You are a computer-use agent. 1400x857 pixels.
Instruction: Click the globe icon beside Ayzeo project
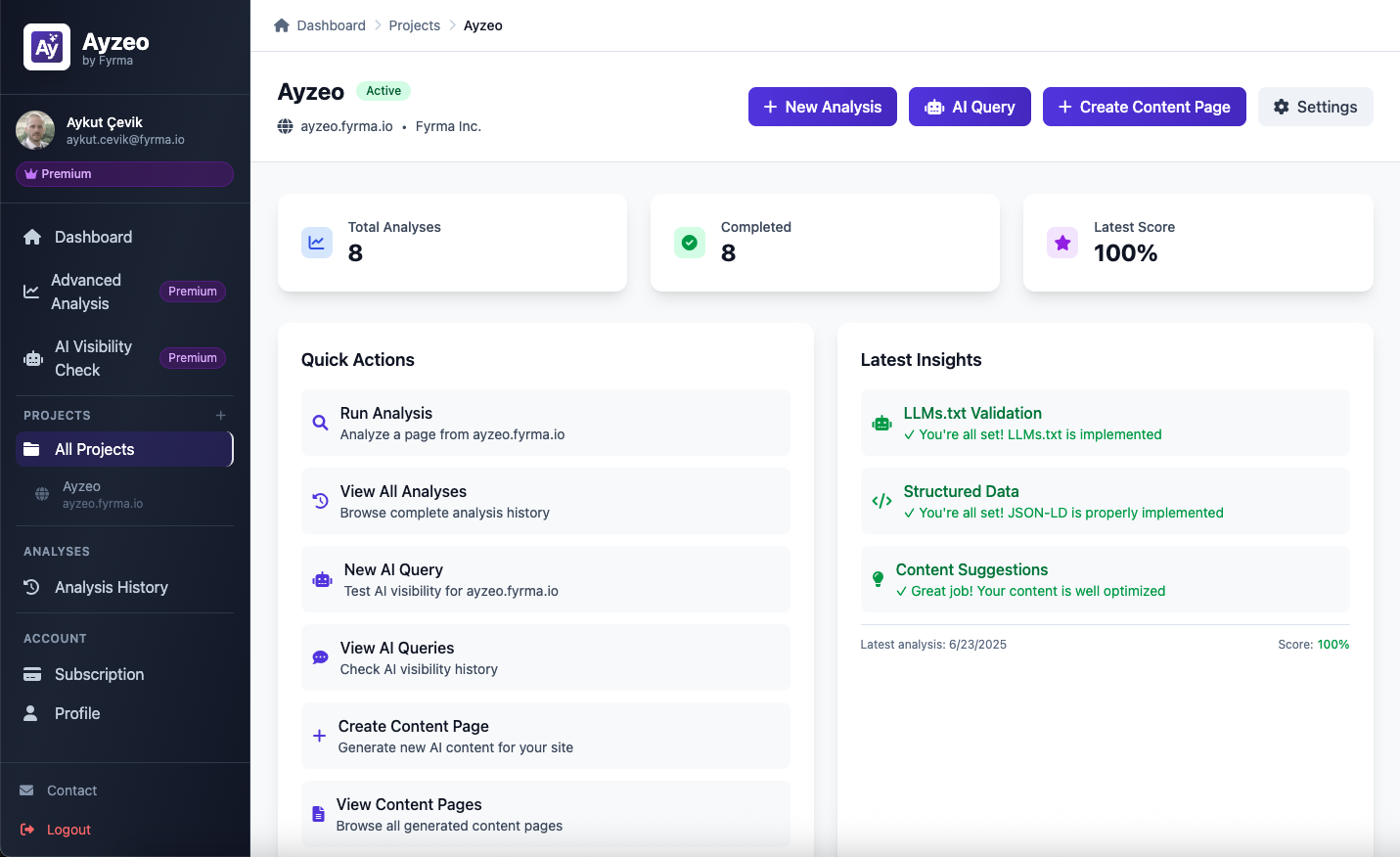coord(42,494)
